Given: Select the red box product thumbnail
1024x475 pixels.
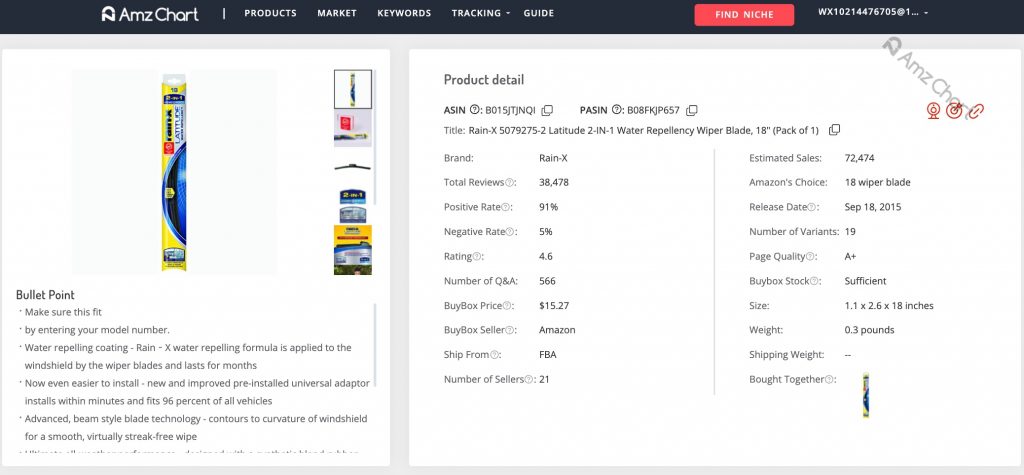Looking at the screenshot, I should (x=353, y=127).
